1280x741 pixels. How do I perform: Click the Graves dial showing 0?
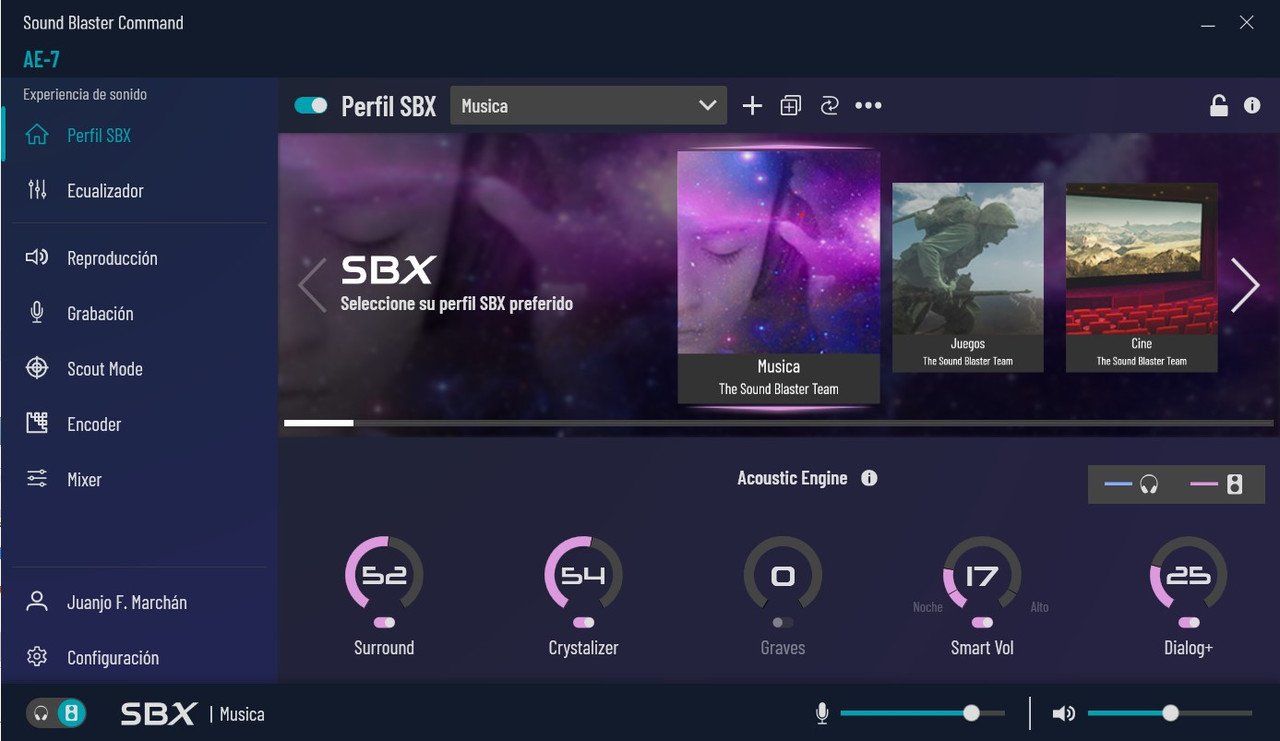coord(783,575)
